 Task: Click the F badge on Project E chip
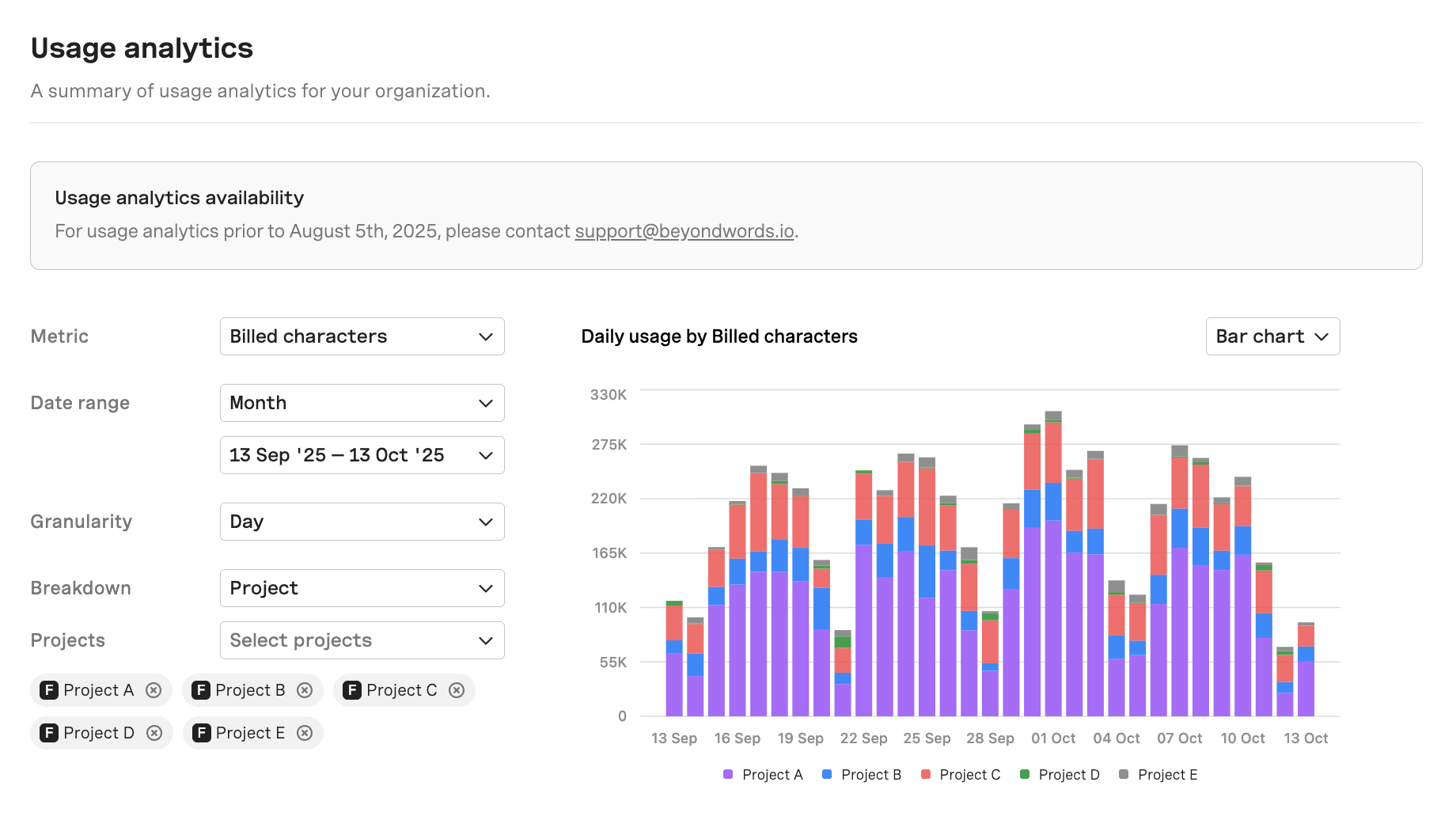tap(202, 733)
